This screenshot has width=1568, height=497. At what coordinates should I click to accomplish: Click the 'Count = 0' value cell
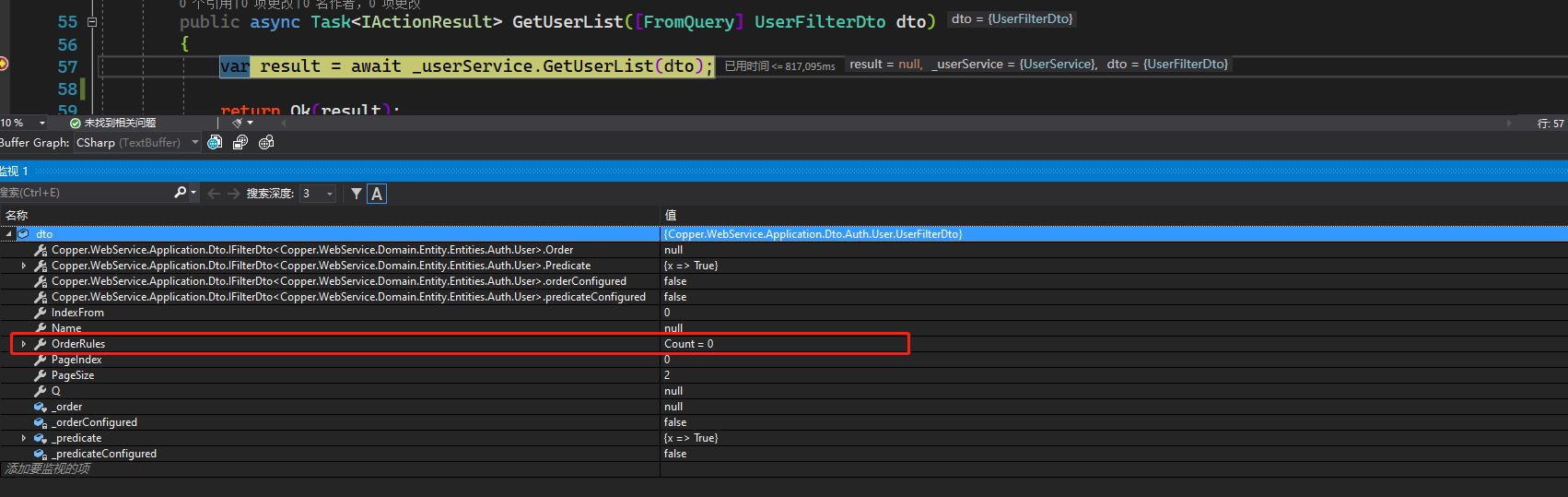pyautogui.click(x=688, y=344)
